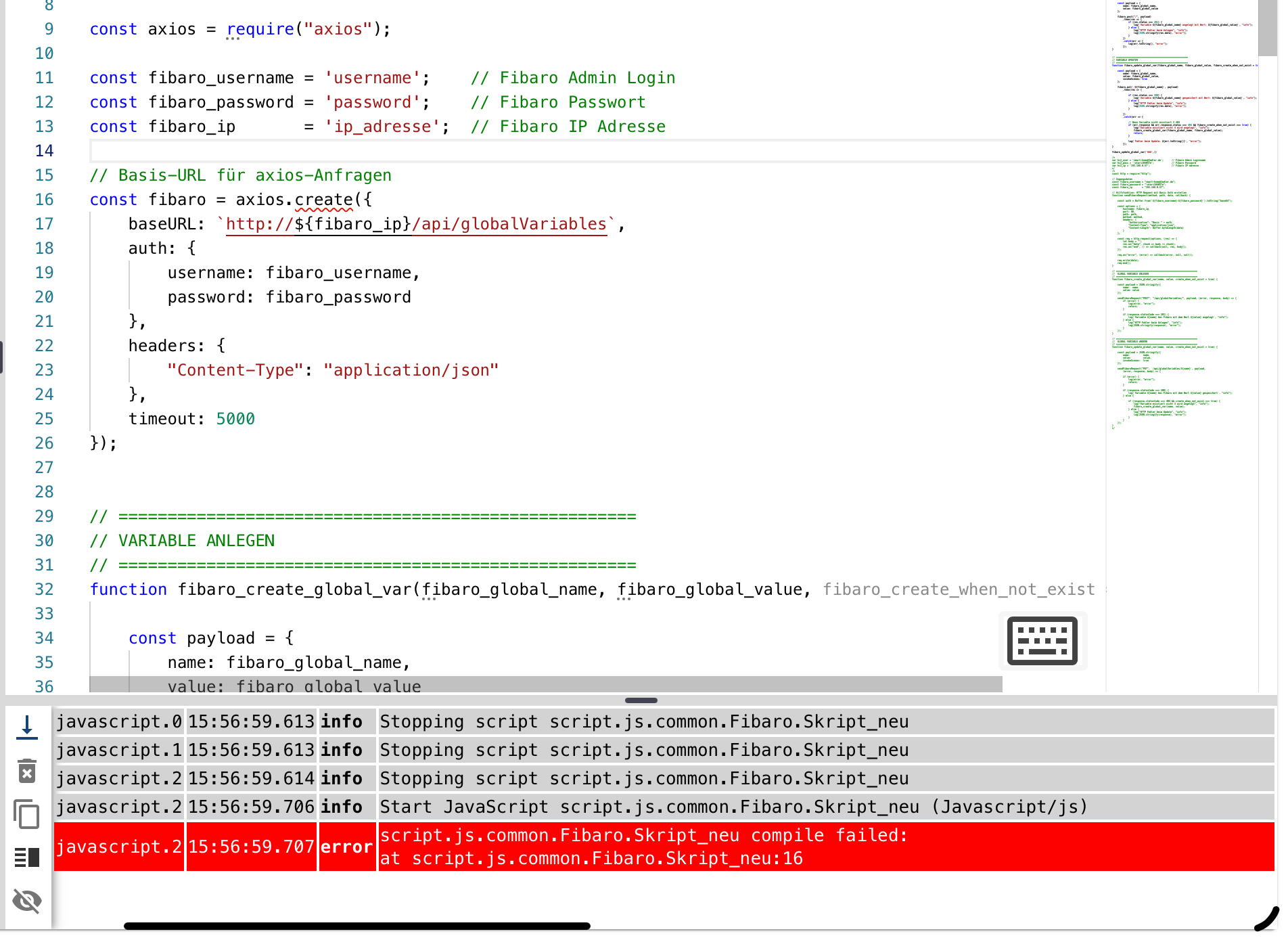This screenshot has height=940, width=1288.
Task: Click 'name: fibaro_global_name,' on line 35
Action: (289, 663)
